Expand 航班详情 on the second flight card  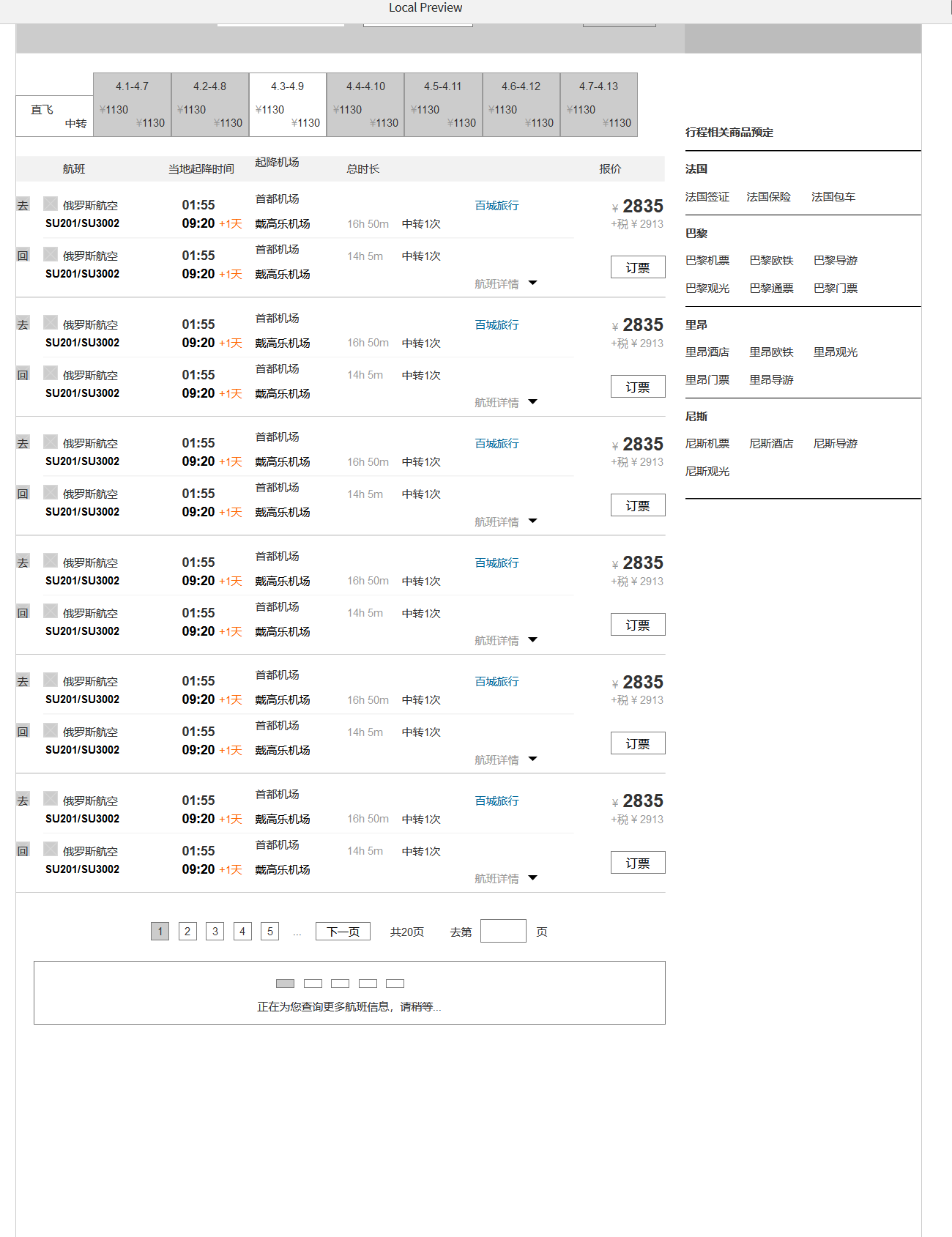coord(506,402)
